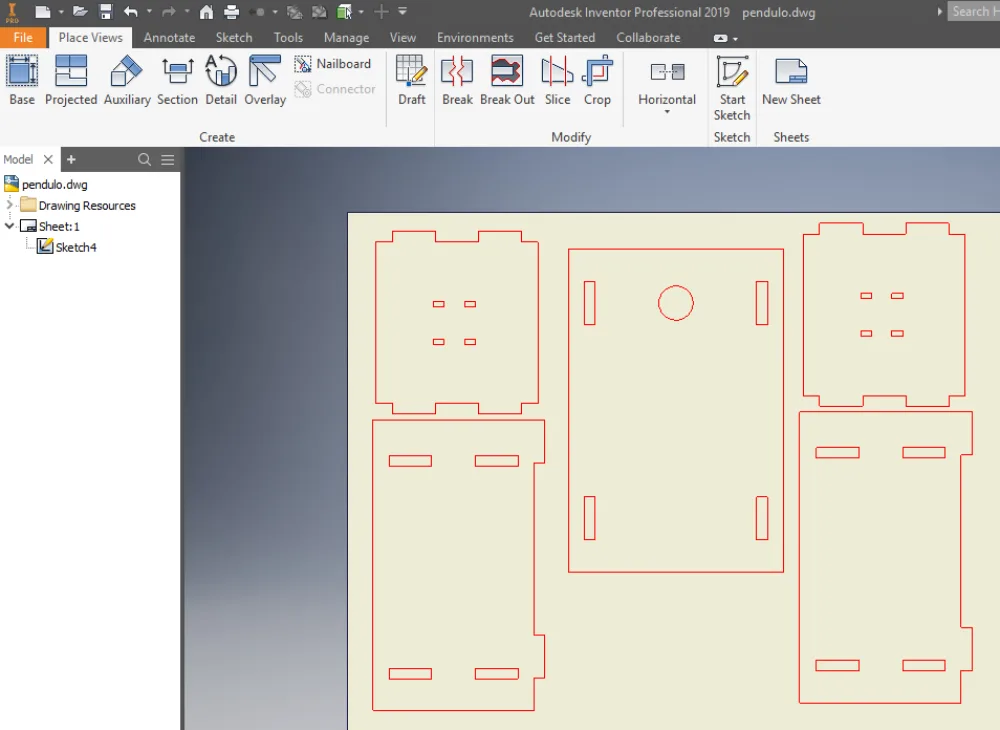Open the New file dropdown arrow
This screenshot has height=730, width=1000.
61,11
